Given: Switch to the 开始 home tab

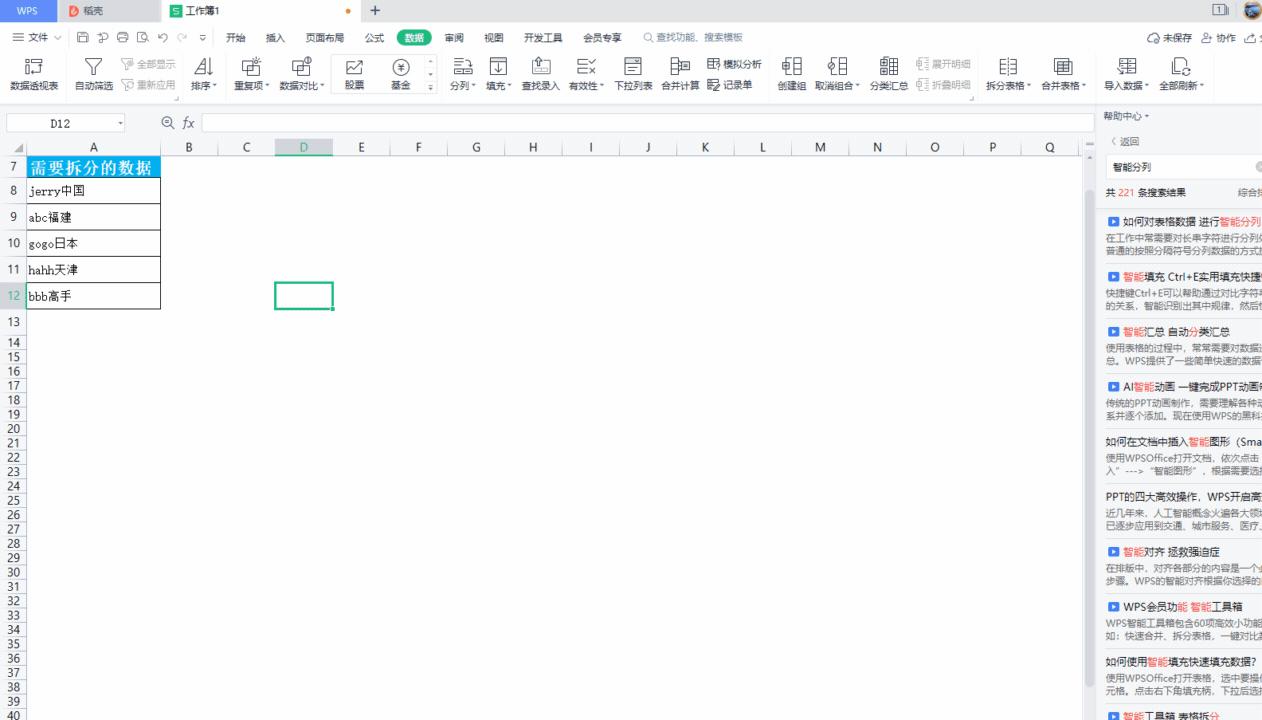Looking at the screenshot, I should pyautogui.click(x=235, y=38).
